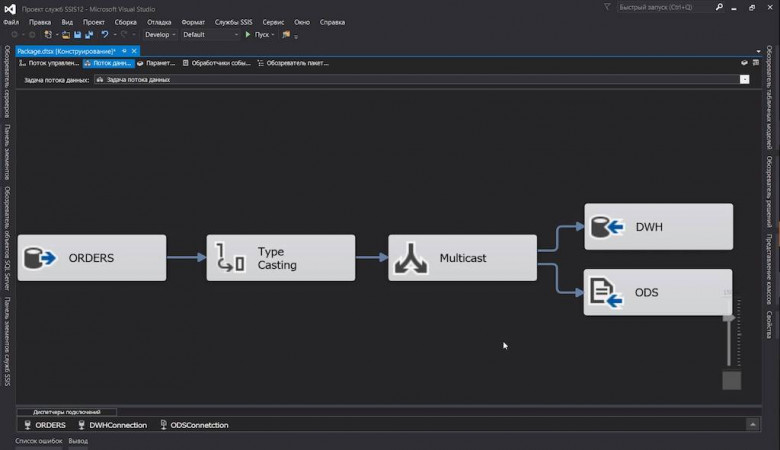
Task: Click the Multicast split arrows icon
Action: (411, 258)
